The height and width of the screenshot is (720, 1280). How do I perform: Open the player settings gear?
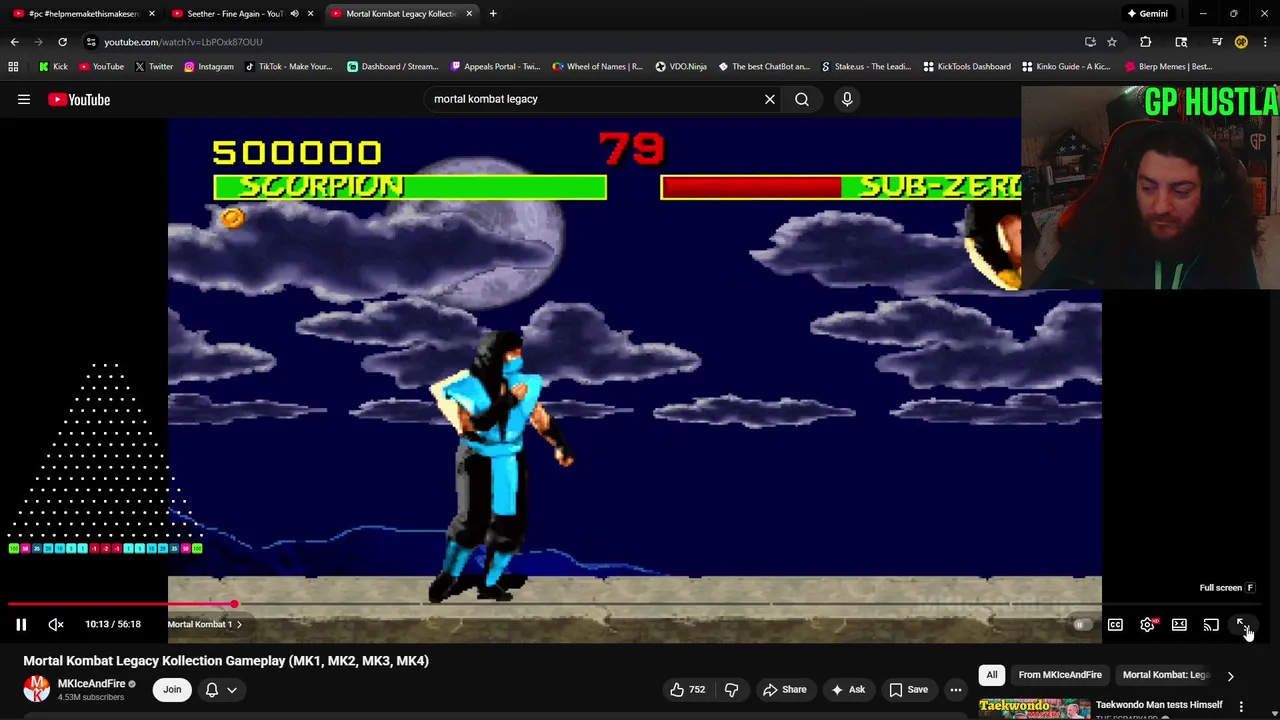[1147, 625]
